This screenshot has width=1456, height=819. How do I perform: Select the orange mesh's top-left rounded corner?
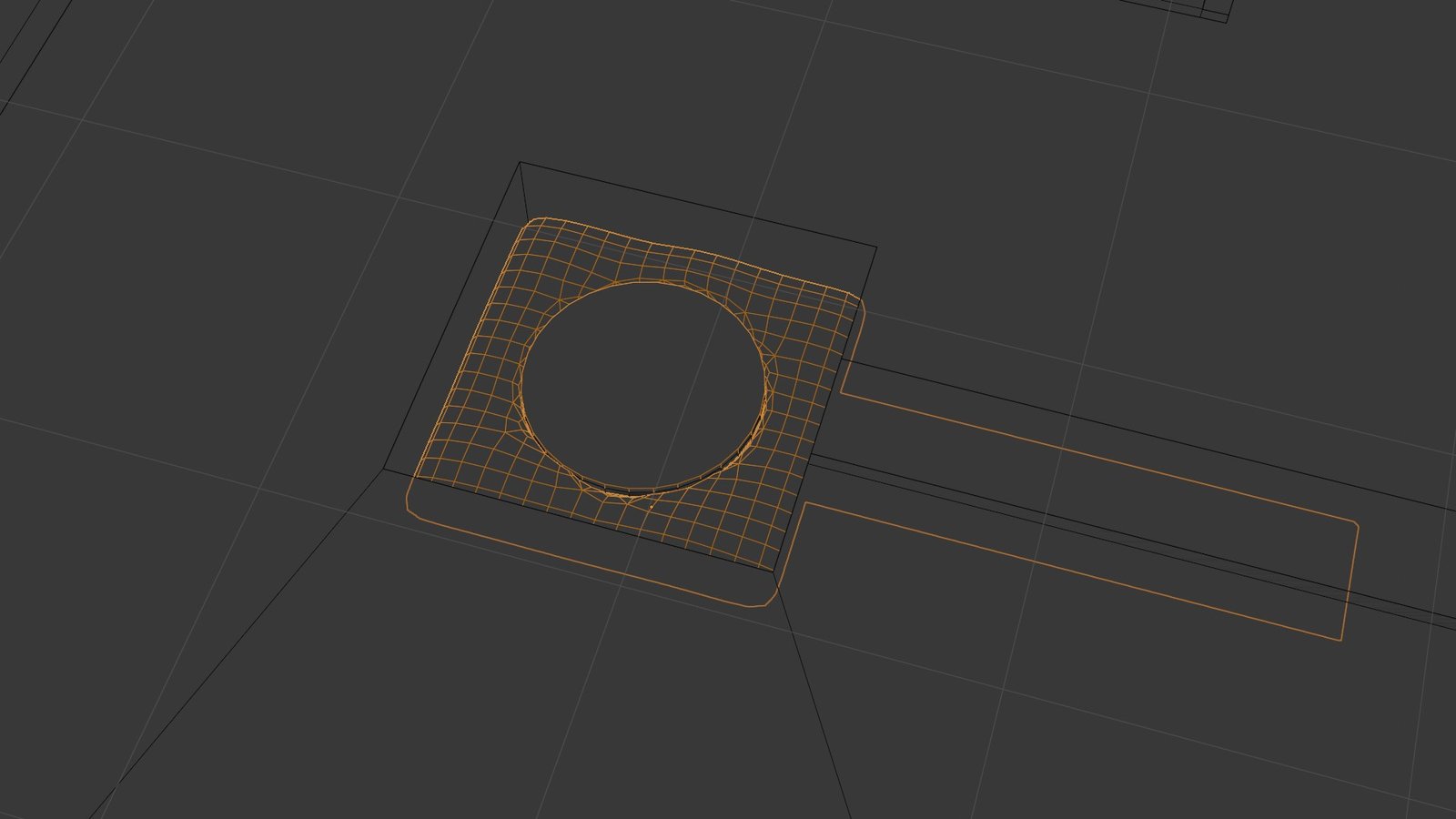(536, 221)
